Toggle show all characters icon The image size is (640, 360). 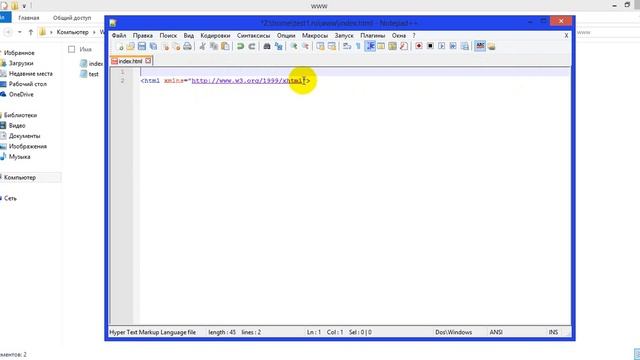pyautogui.click(x=358, y=47)
